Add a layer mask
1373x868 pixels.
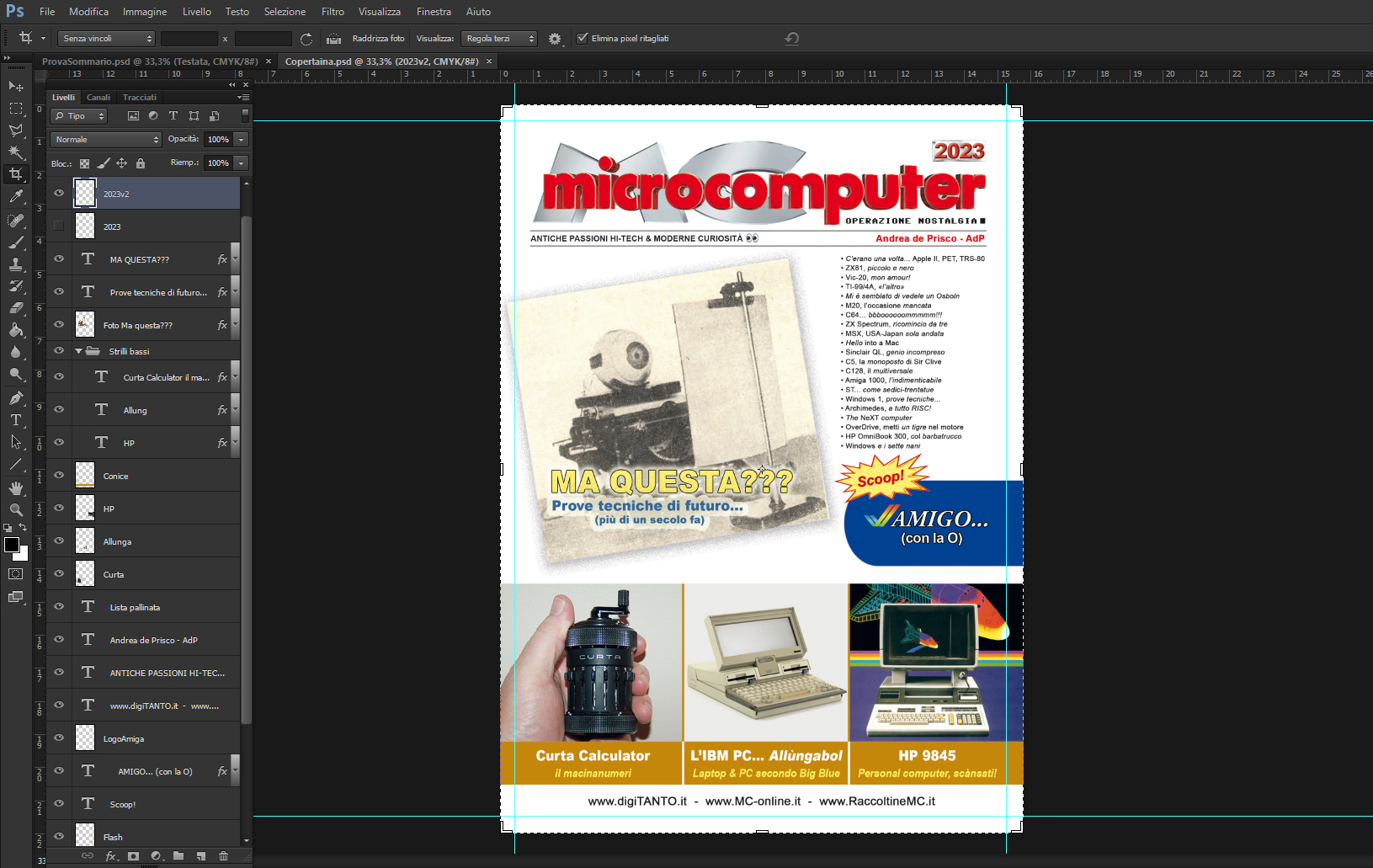tap(133, 856)
